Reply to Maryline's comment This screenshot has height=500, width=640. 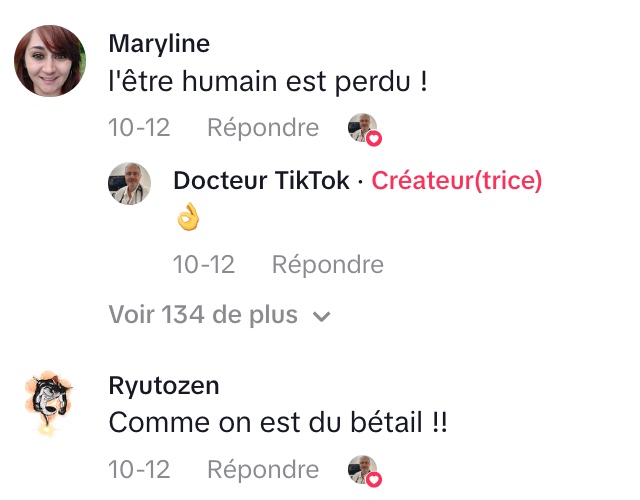tap(263, 128)
